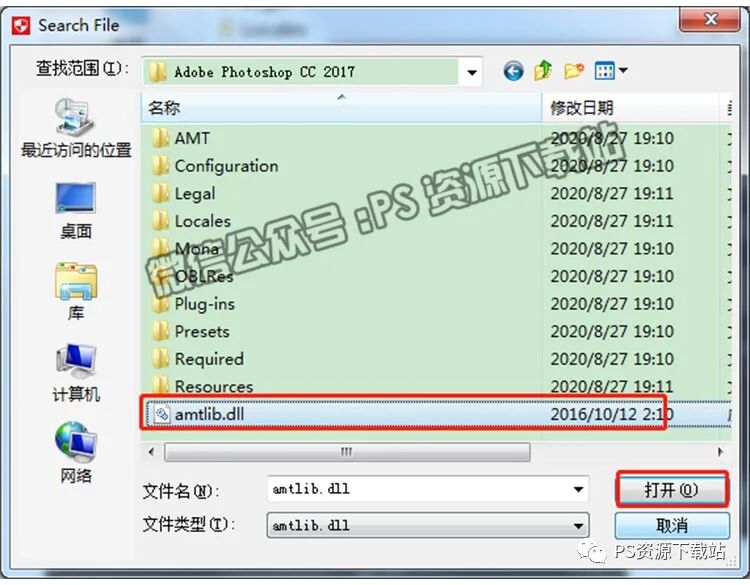Viewport: 750px width, 585px height.
Task: Click the Cancel (取消) button
Action: click(672, 526)
